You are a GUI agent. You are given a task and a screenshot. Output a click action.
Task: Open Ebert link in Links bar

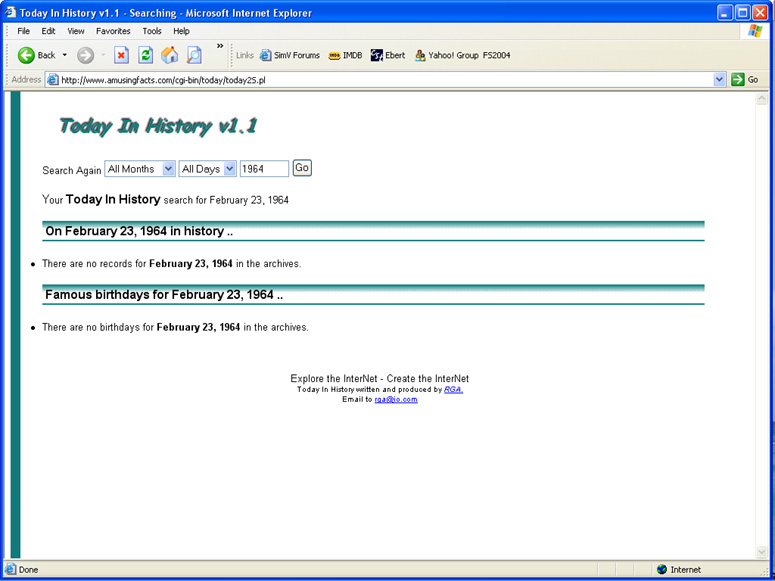pos(388,55)
